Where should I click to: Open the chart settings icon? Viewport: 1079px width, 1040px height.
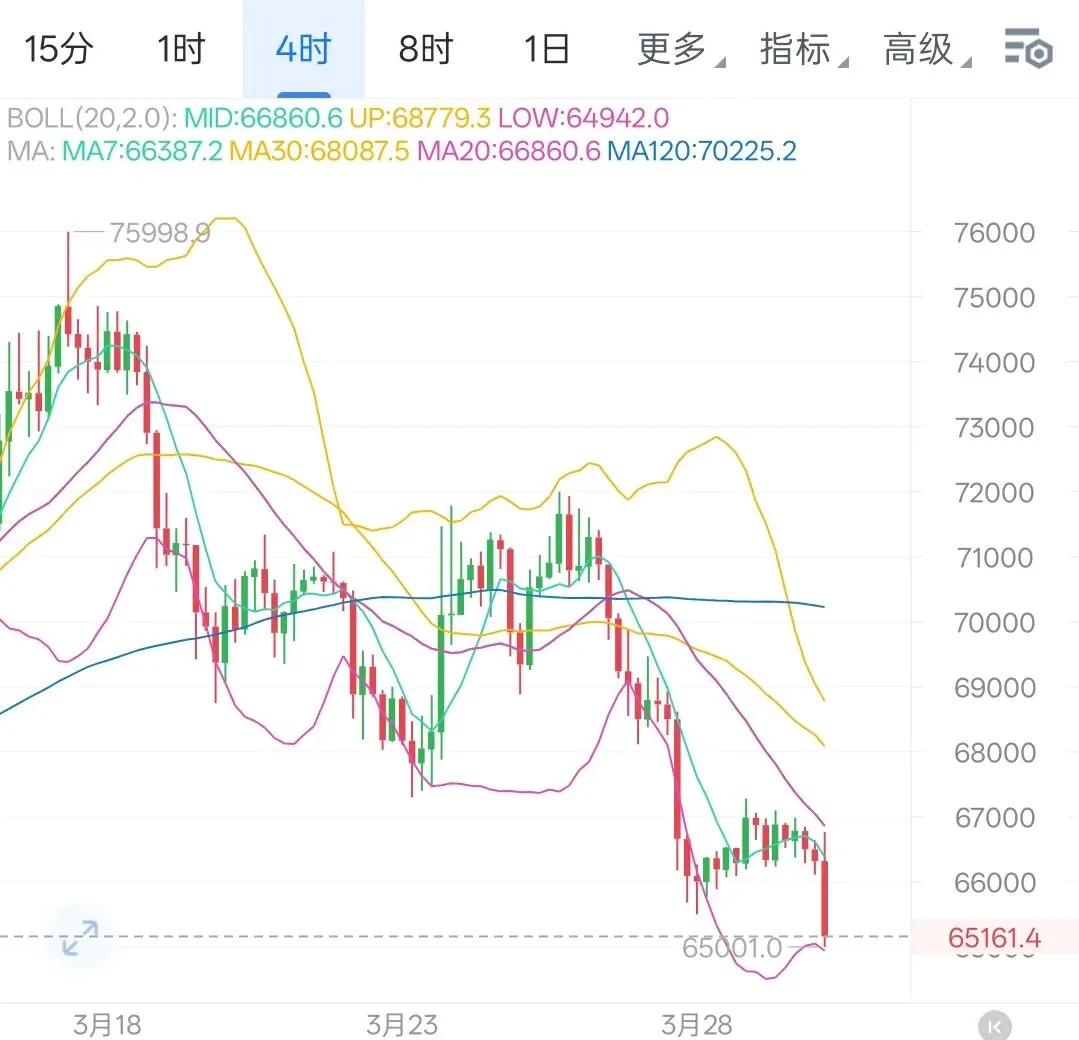1028,48
